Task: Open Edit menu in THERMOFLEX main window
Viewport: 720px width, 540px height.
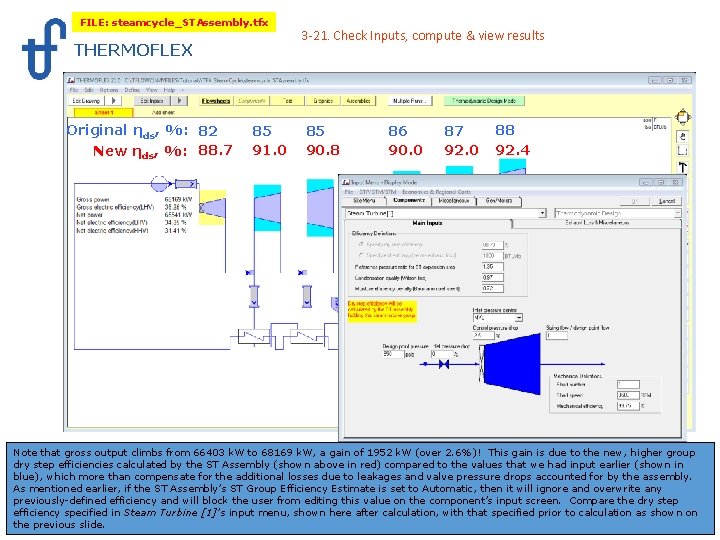Action: click(89, 90)
